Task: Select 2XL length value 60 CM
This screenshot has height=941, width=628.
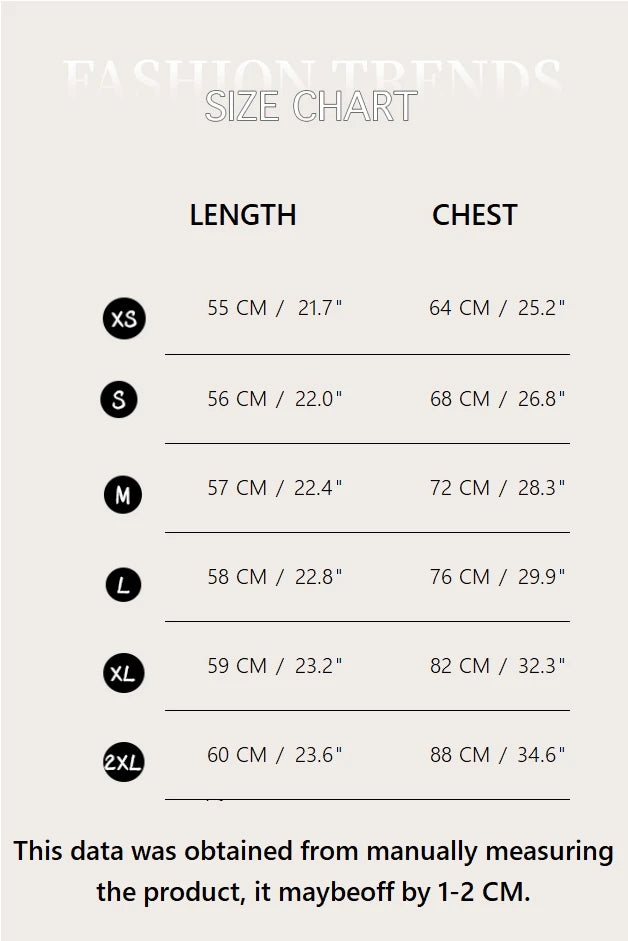Action: (x=237, y=755)
